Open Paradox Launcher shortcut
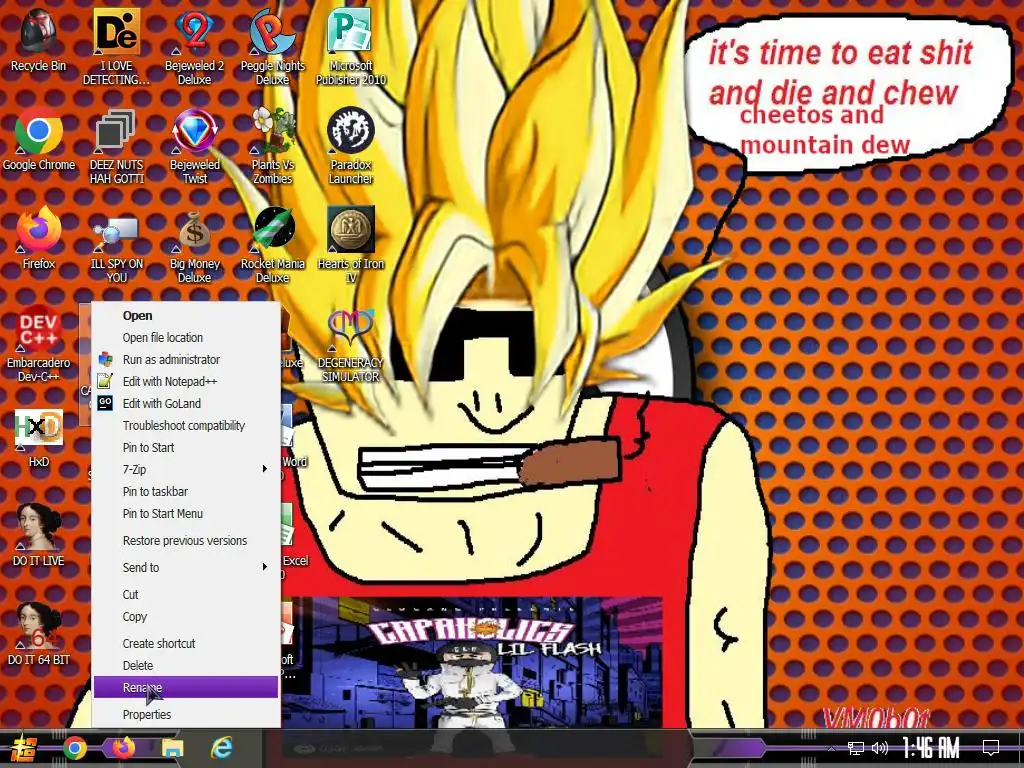 tap(351, 146)
